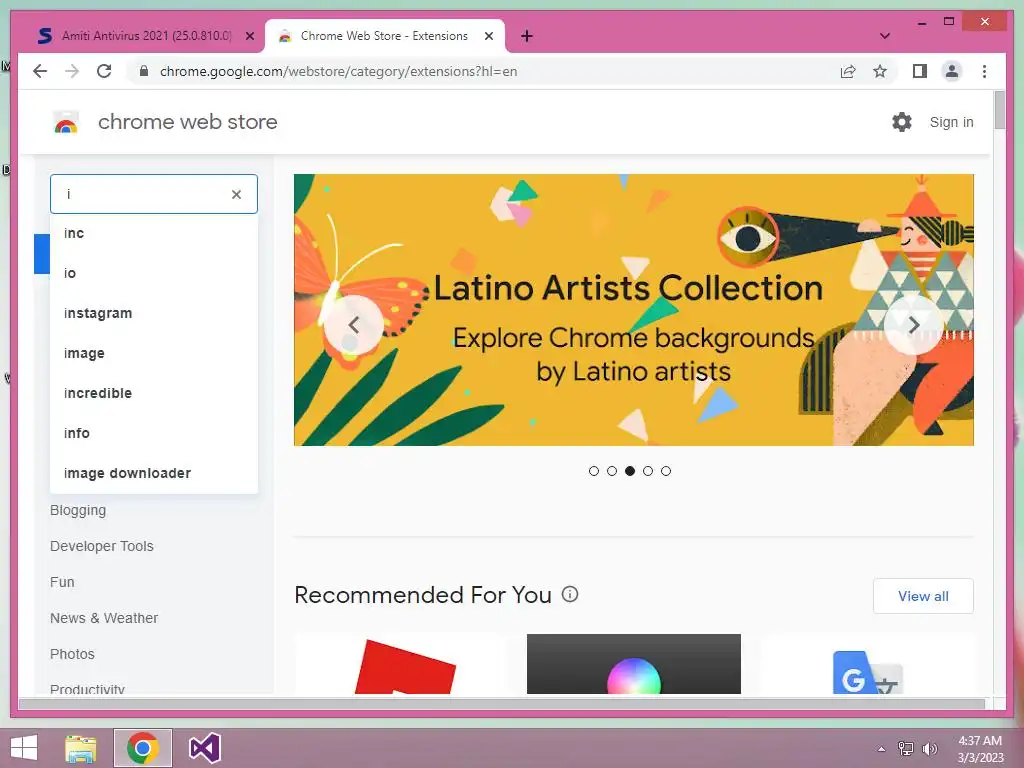Open Web Store settings gear

pos(902,122)
